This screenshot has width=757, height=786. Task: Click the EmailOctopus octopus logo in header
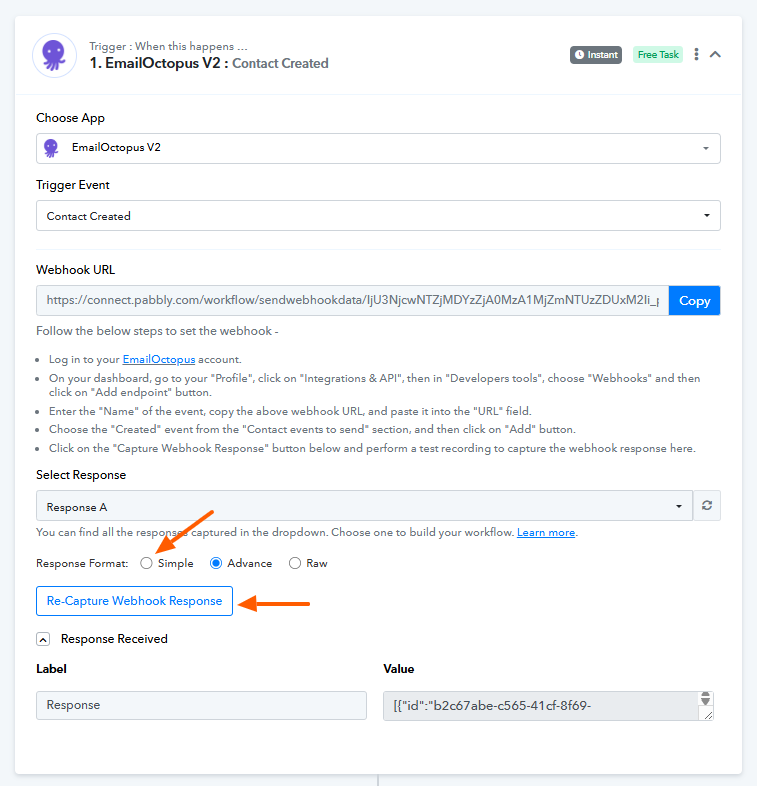coord(54,55)
